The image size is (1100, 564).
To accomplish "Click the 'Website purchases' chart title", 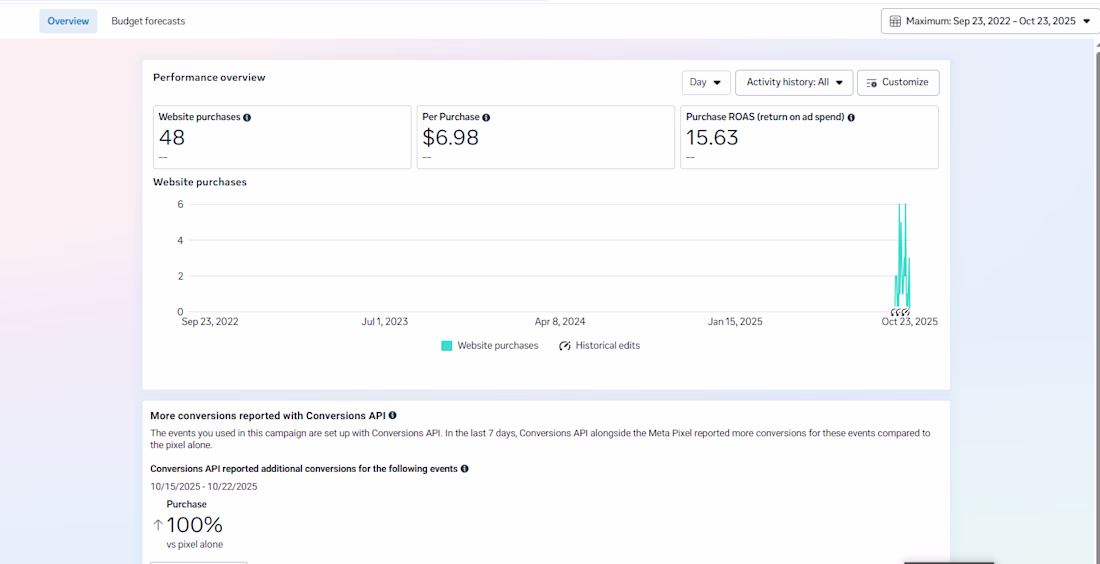I will [200, 182].
